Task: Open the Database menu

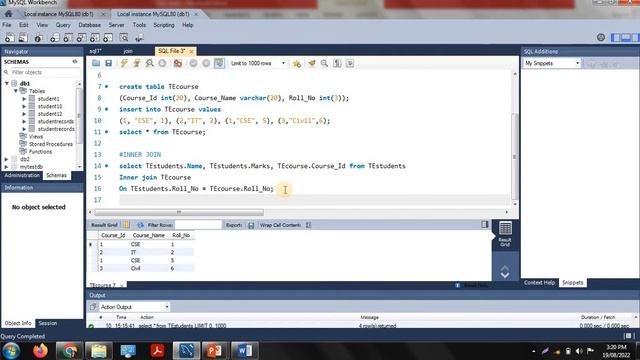Action: point(89,25)
